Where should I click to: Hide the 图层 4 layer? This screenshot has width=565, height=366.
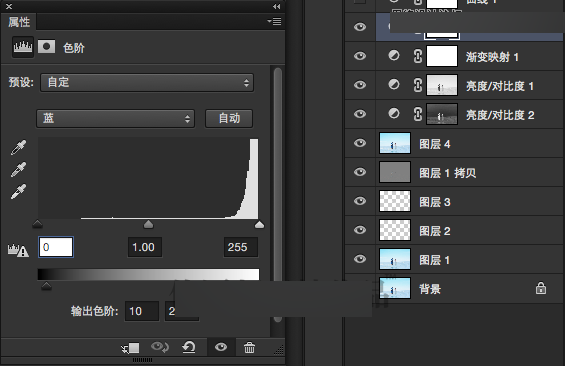point(360,143)
